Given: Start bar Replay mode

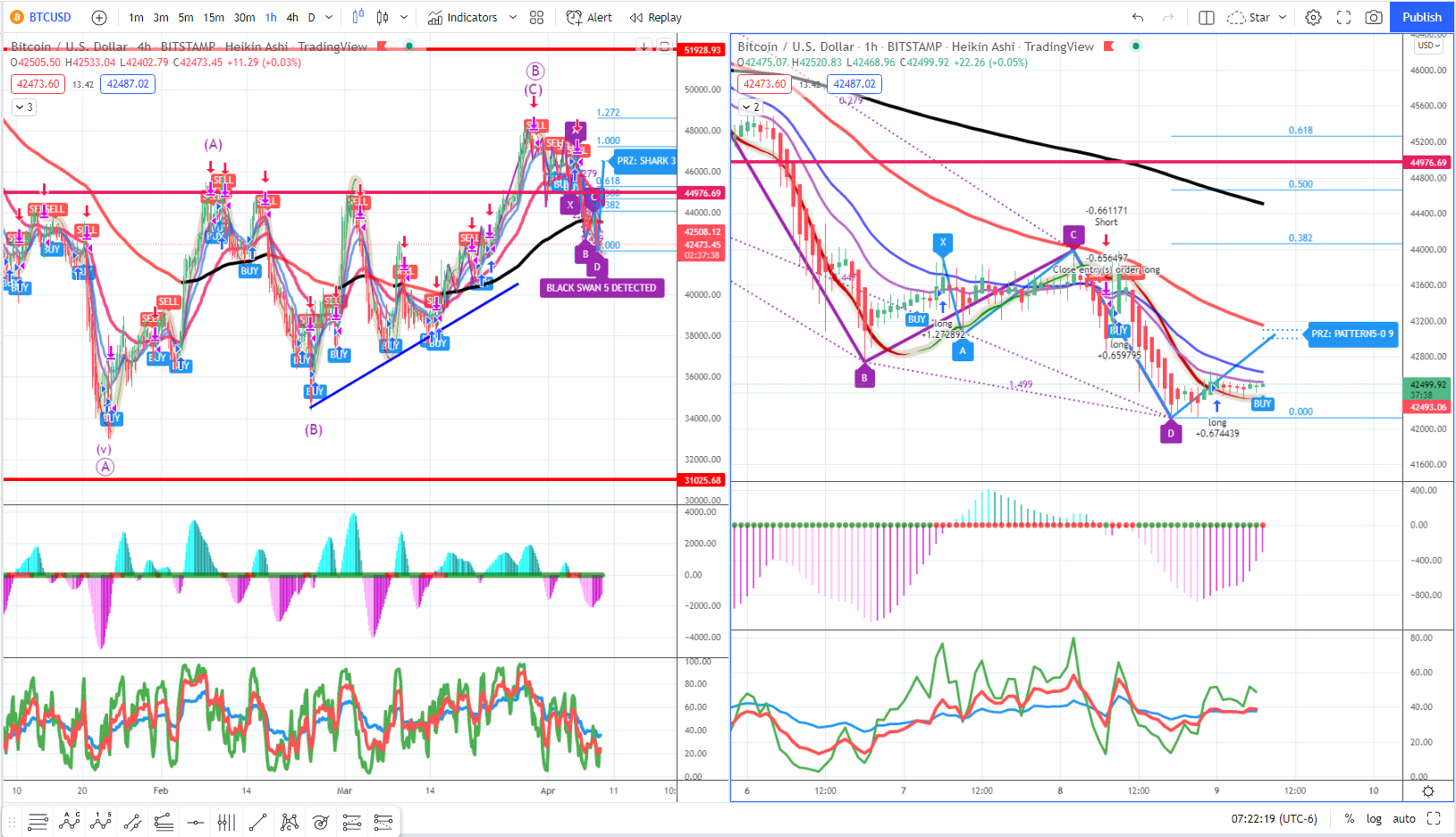Looking at the screenshot, I should pyautogui.click(x=655, y=17).
